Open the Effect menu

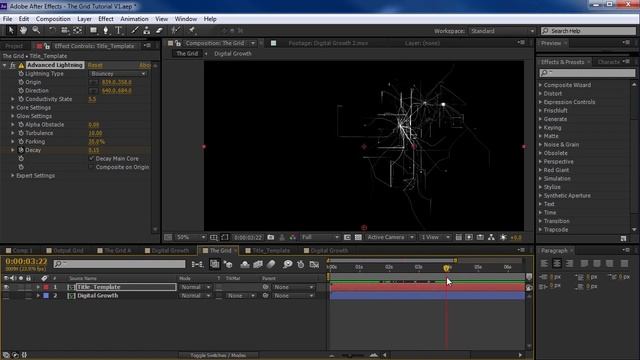106,19
